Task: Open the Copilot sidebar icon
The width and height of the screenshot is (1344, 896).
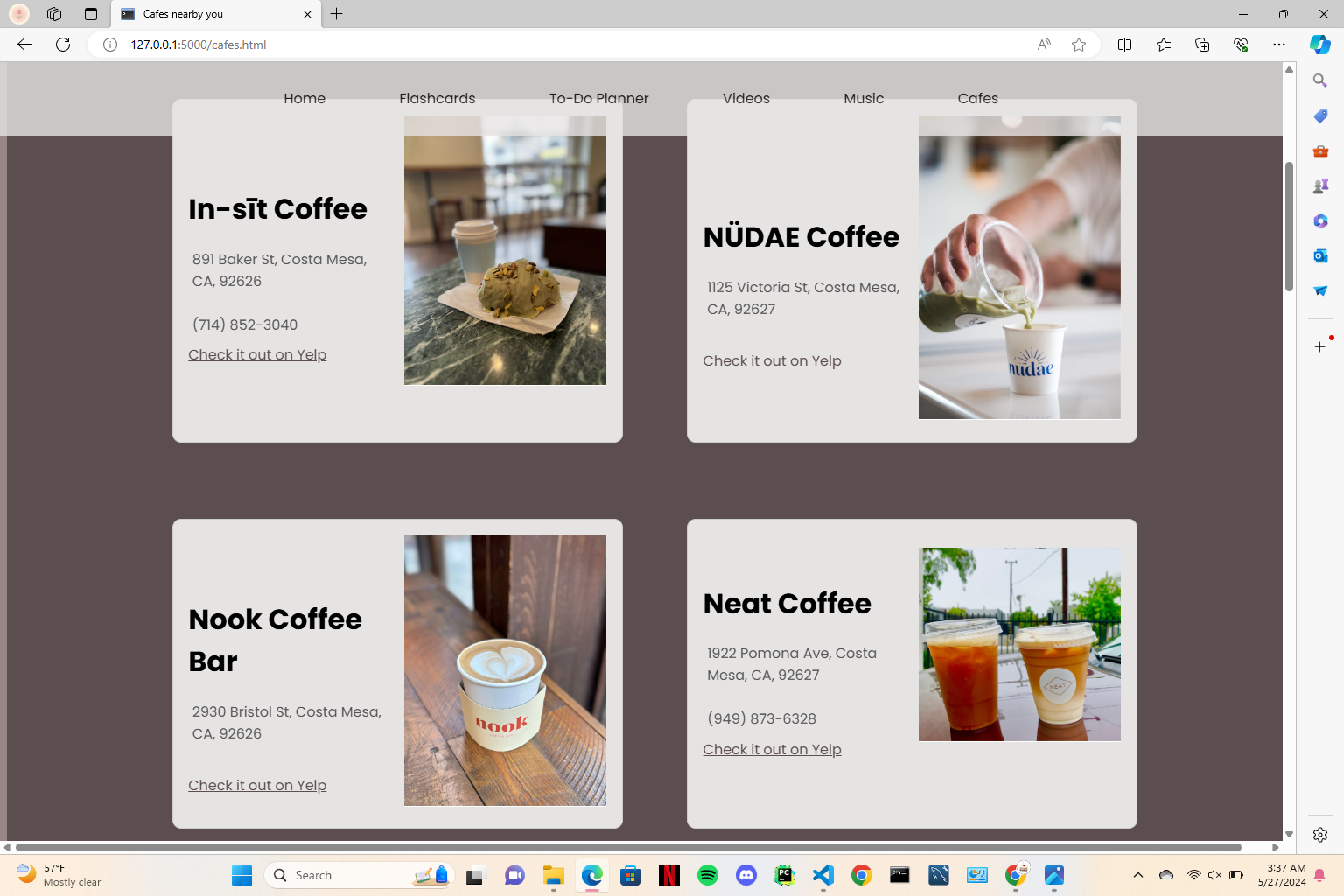Action: point(1320,45)
